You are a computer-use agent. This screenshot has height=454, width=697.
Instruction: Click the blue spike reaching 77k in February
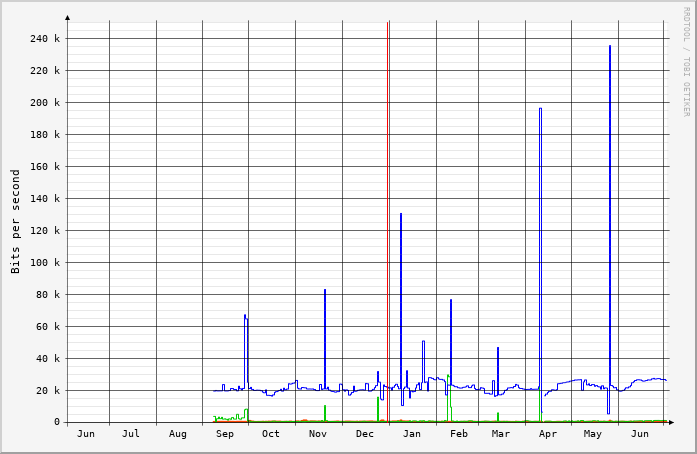coord(451,342)
